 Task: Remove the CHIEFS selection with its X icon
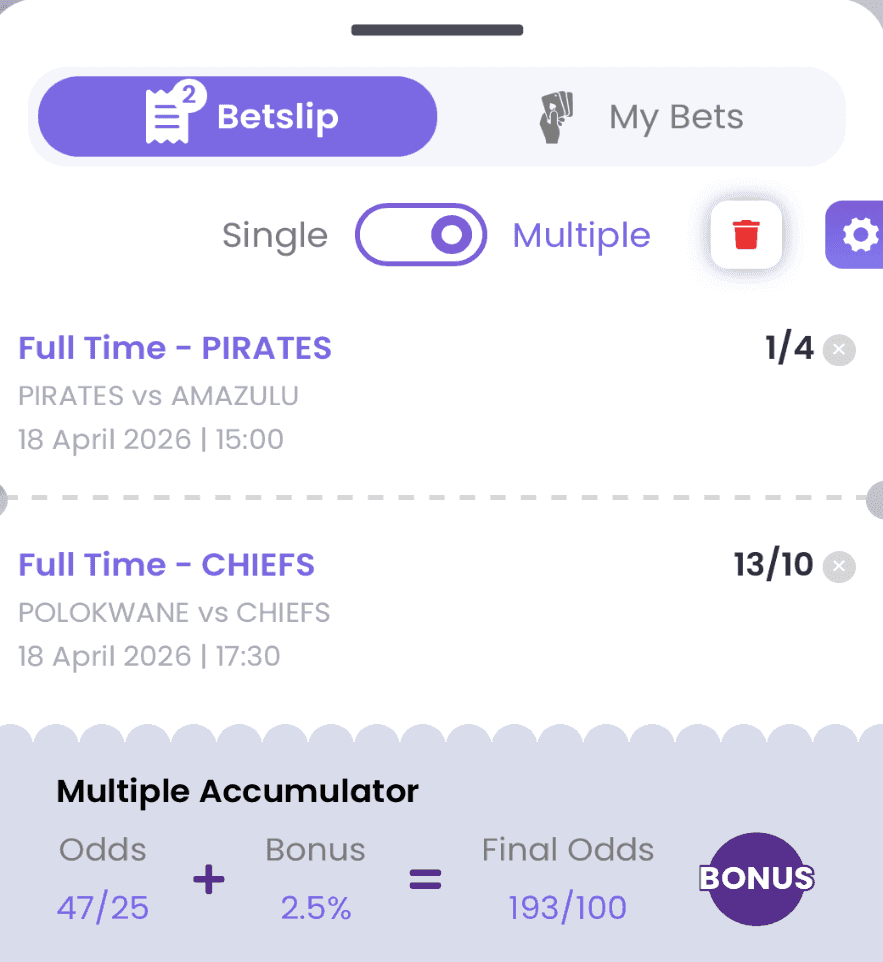838,566
